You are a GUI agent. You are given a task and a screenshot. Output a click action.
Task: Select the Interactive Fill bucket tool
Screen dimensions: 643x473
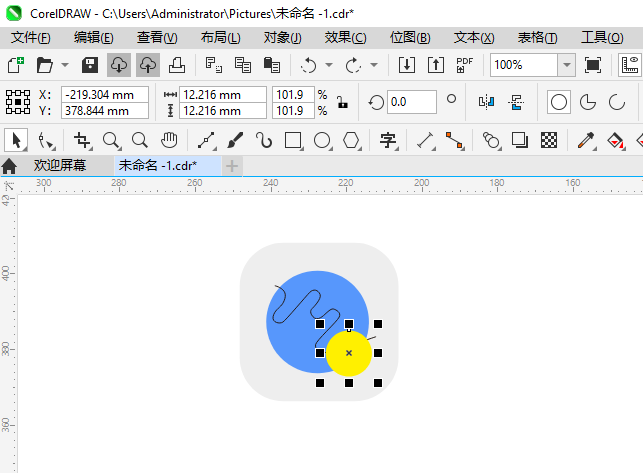(x=616, y=140)
